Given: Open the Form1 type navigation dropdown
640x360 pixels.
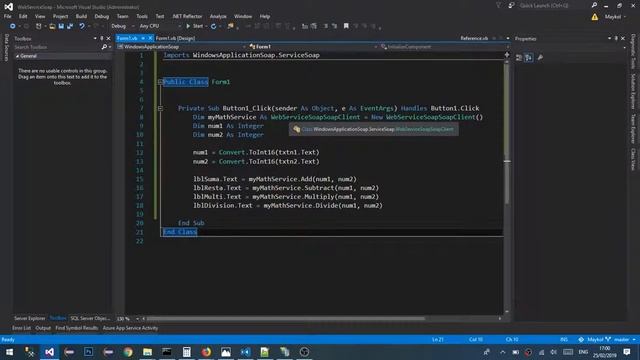Looking at the screenshot, I should click(313, 47).
